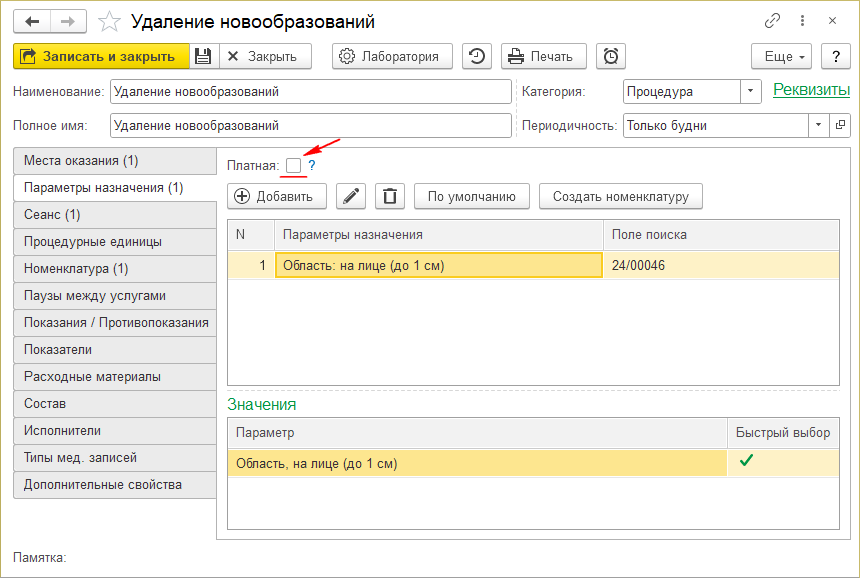This screenshot has width=860, height=578.
Task: Open the Периодичность field open-form icon
Action: tap(840, 126)
